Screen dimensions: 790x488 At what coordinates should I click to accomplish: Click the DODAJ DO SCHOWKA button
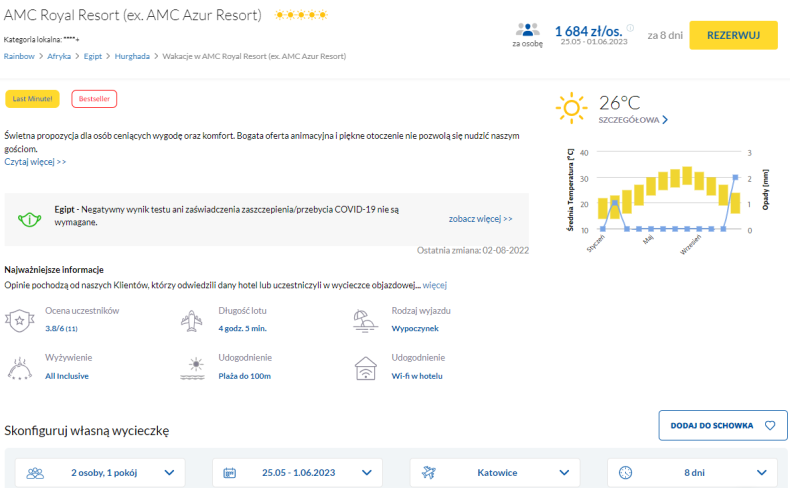click(x=722, y=426)
